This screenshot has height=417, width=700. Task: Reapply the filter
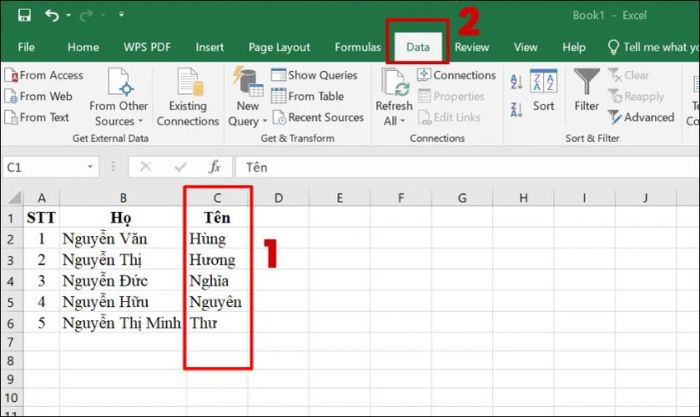pos(636,96)
